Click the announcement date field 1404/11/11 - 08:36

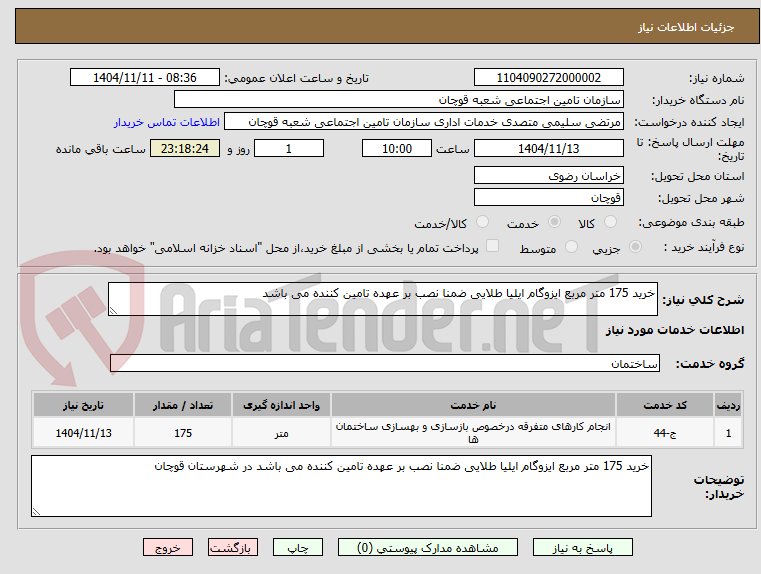coord(145,78)
